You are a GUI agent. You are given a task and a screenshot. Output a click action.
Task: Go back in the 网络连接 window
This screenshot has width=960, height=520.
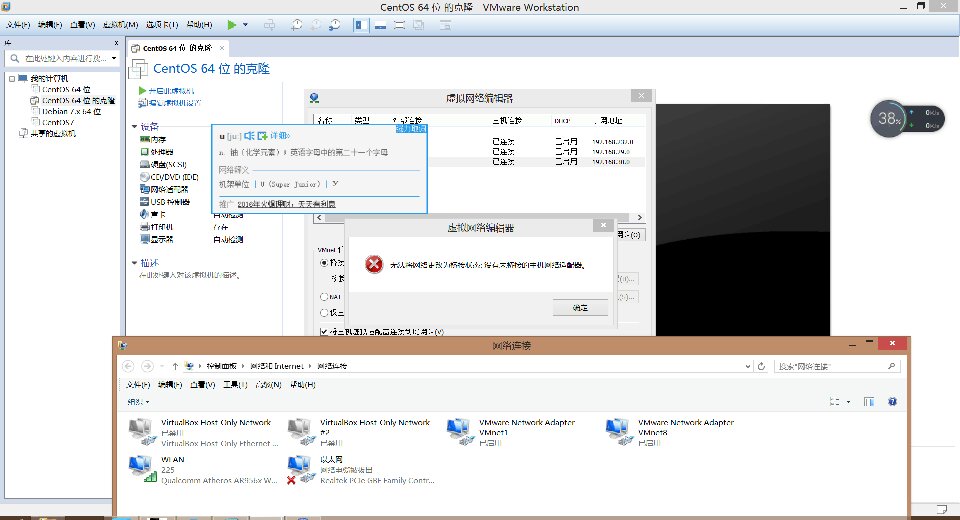[128, 366]
